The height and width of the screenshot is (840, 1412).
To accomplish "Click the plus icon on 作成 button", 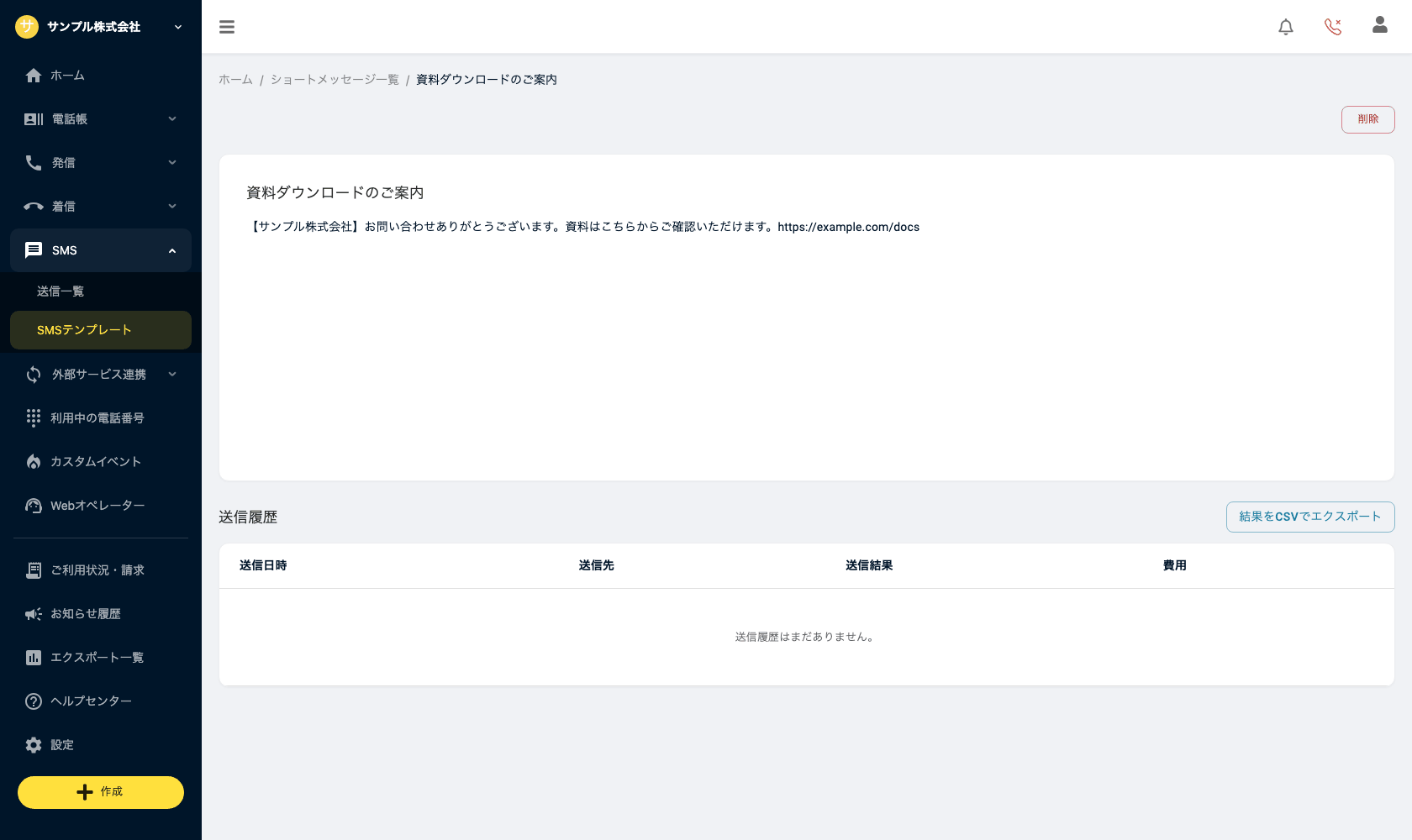I will click(85, 792).
